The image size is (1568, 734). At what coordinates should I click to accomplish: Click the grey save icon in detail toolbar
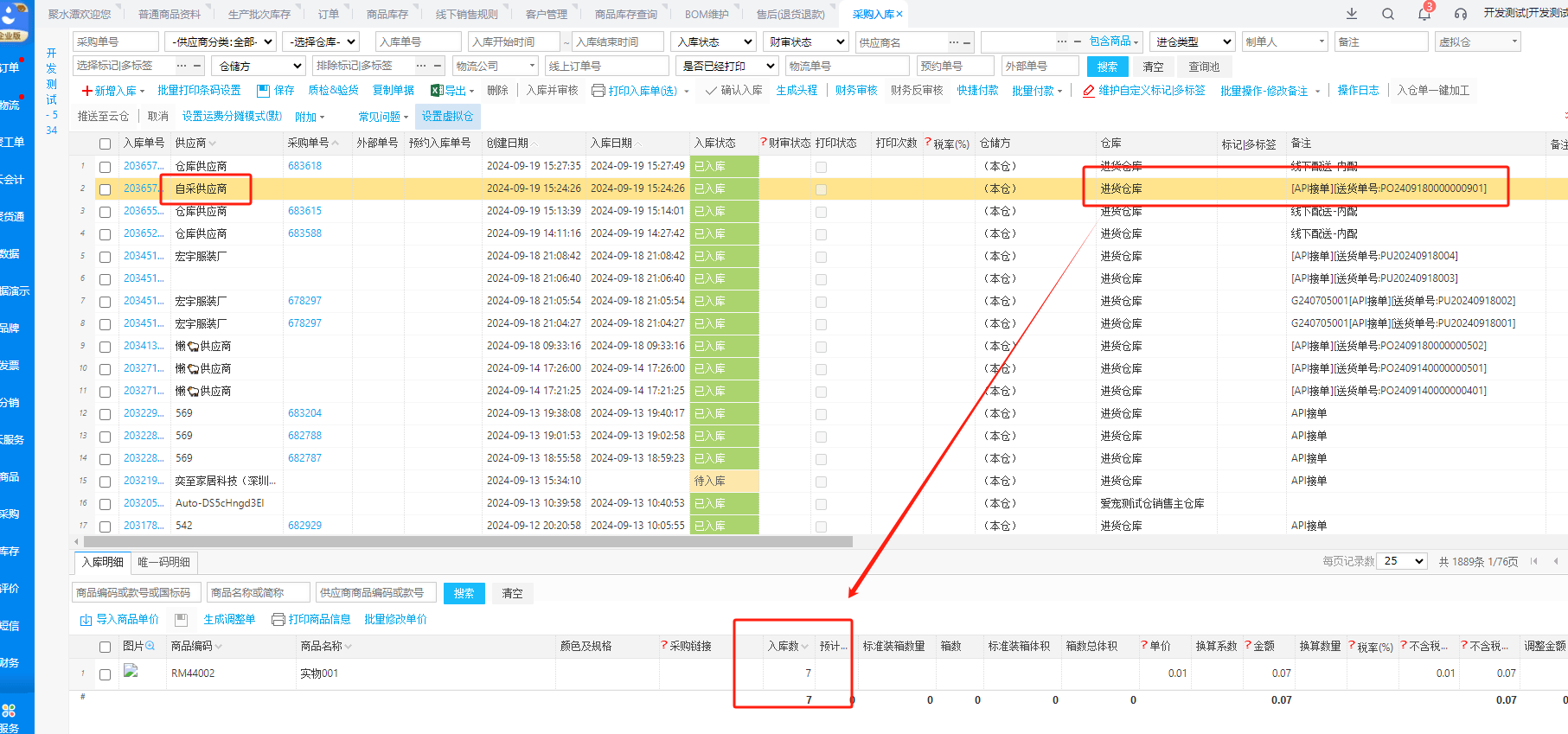[x=181, y=620]
